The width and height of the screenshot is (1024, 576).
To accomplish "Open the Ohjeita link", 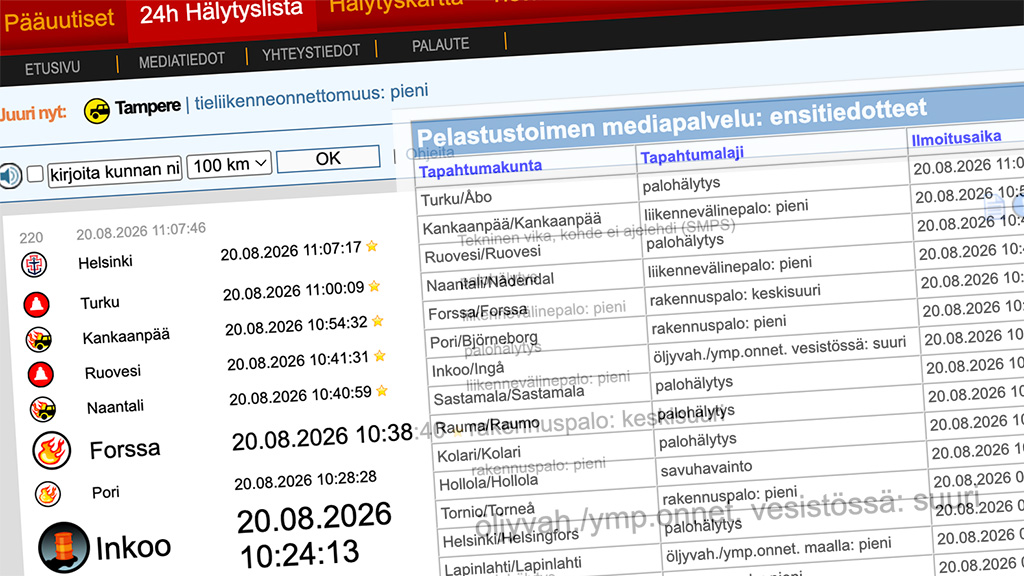I will [x=430, y=153].
